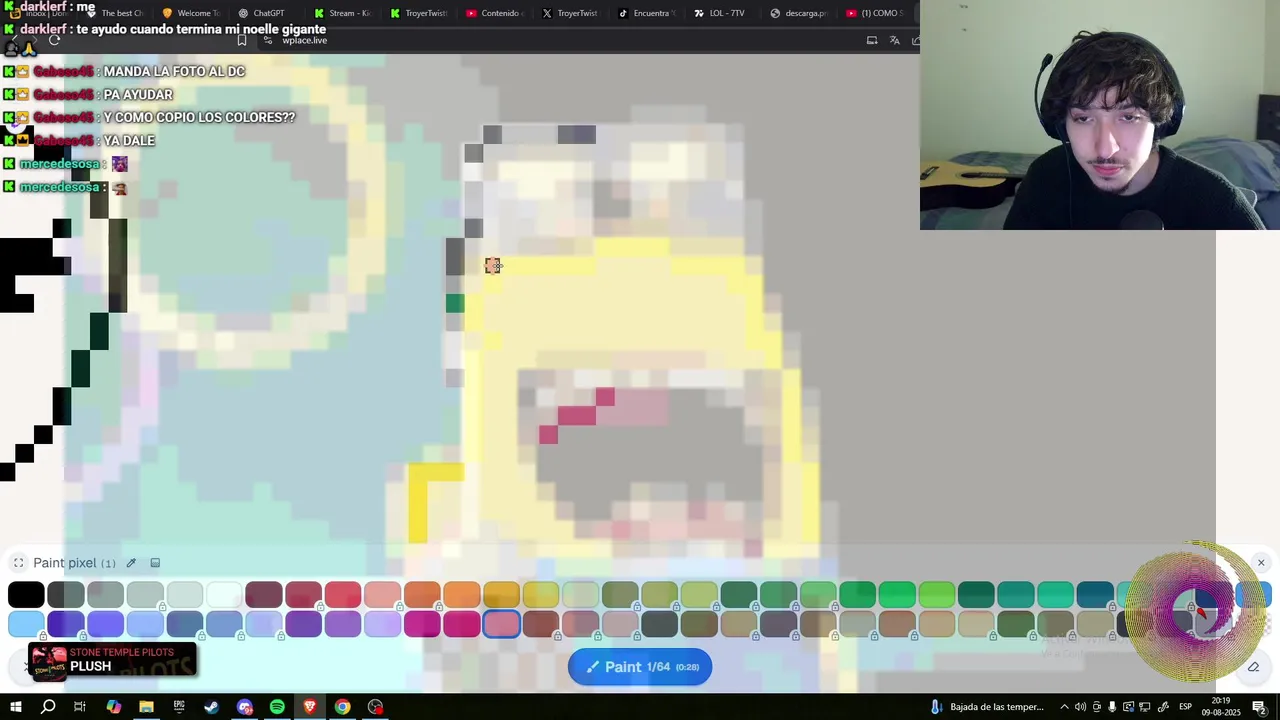
Task: Switch to the Contenido YouTube tab
Action: pyautogui.click(x=494, y=13)
